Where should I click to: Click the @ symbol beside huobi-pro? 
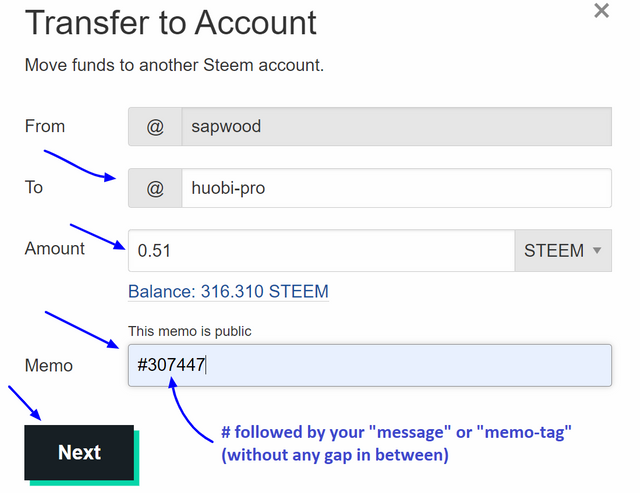point(155,188)
